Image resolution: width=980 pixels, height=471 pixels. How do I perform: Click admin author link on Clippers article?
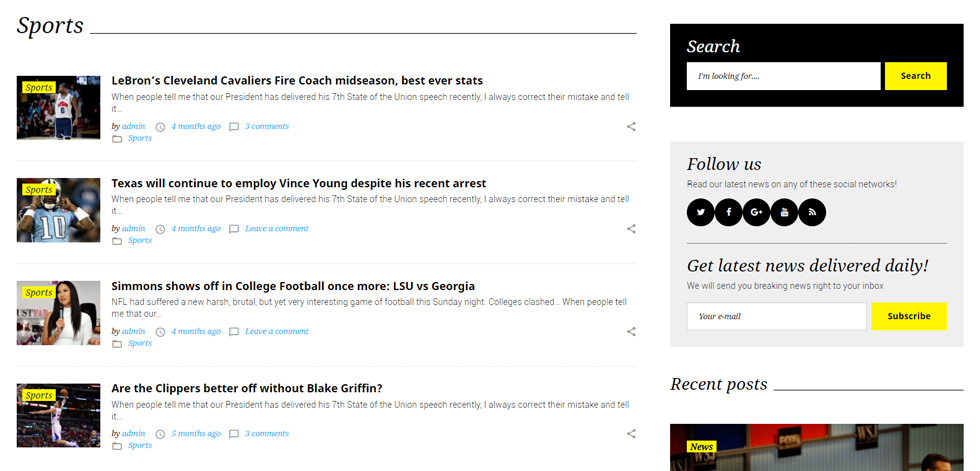pyautogui.click(x=133, y=434)
